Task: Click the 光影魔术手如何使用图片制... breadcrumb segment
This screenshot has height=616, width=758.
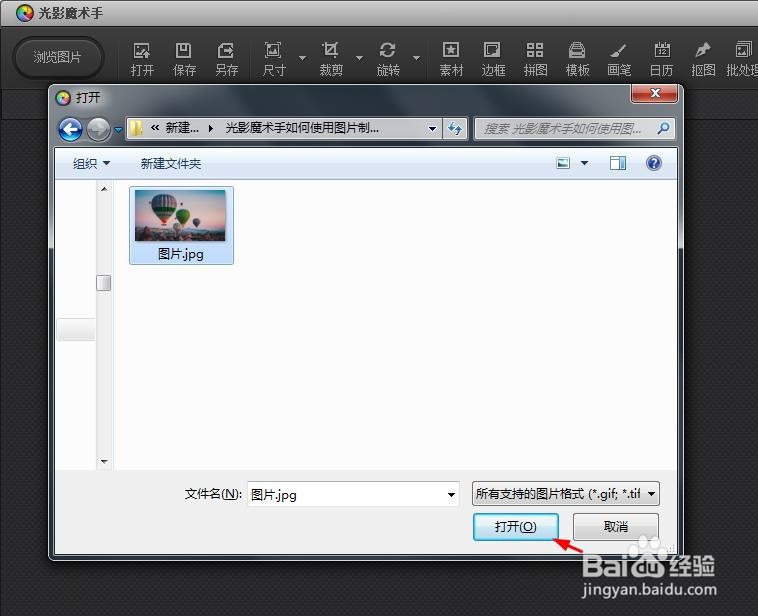Action: pos(302,128)
